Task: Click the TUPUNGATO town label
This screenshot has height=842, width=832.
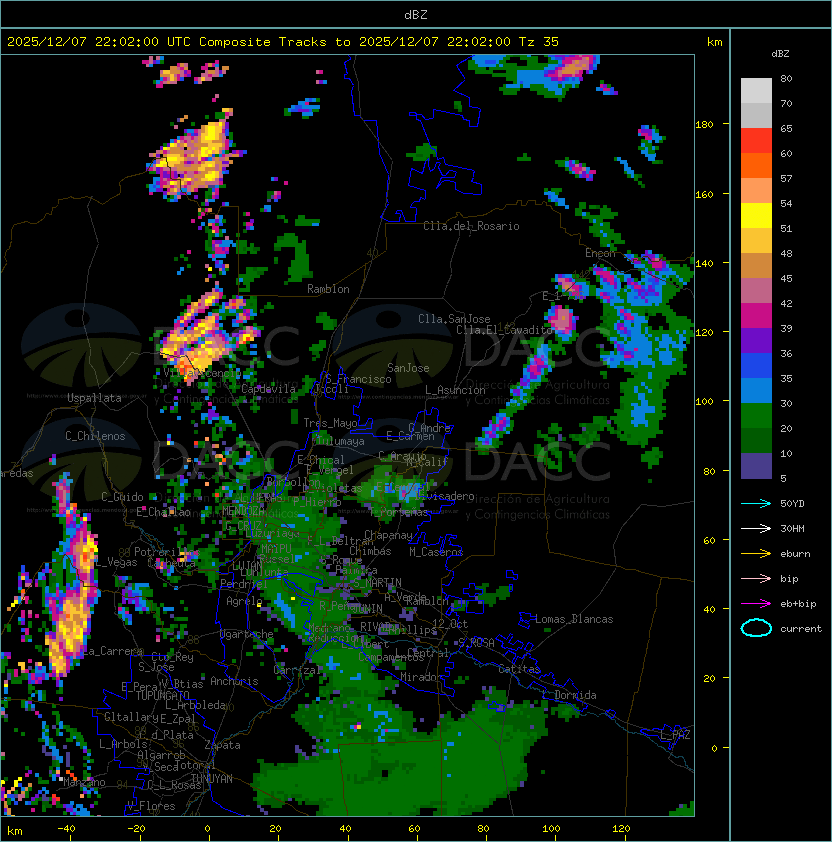Action: (162, 696)
